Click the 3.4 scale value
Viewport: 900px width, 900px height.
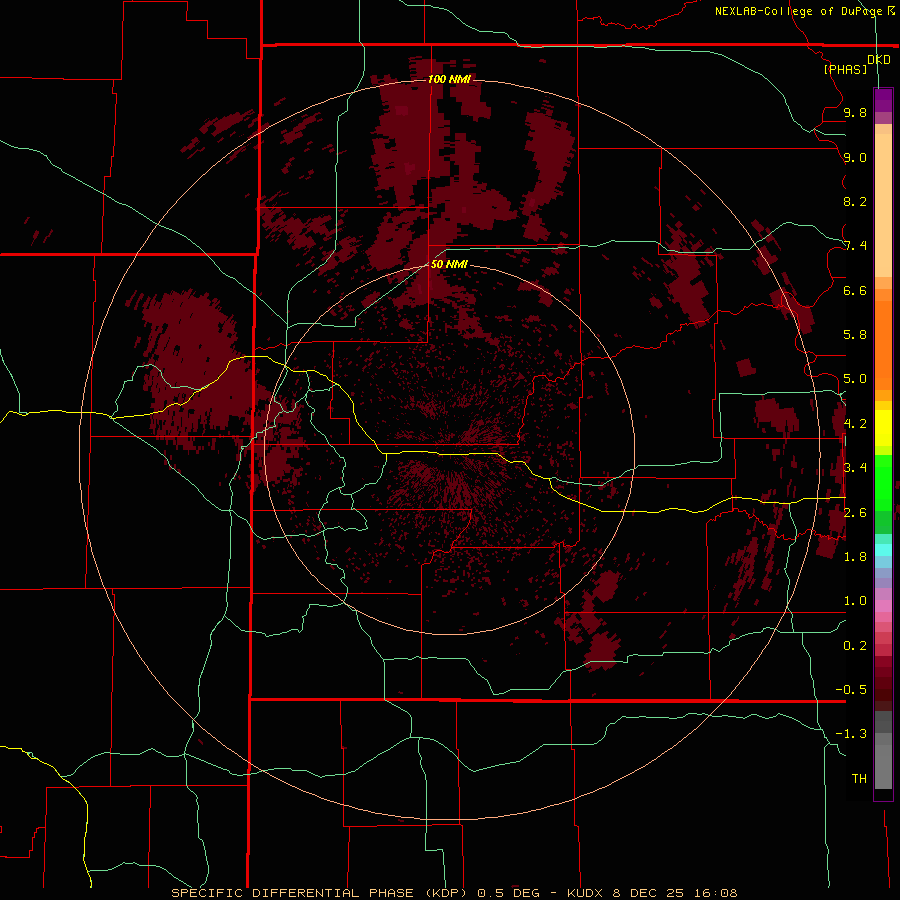pyautogui.click(x=855, y=468)
